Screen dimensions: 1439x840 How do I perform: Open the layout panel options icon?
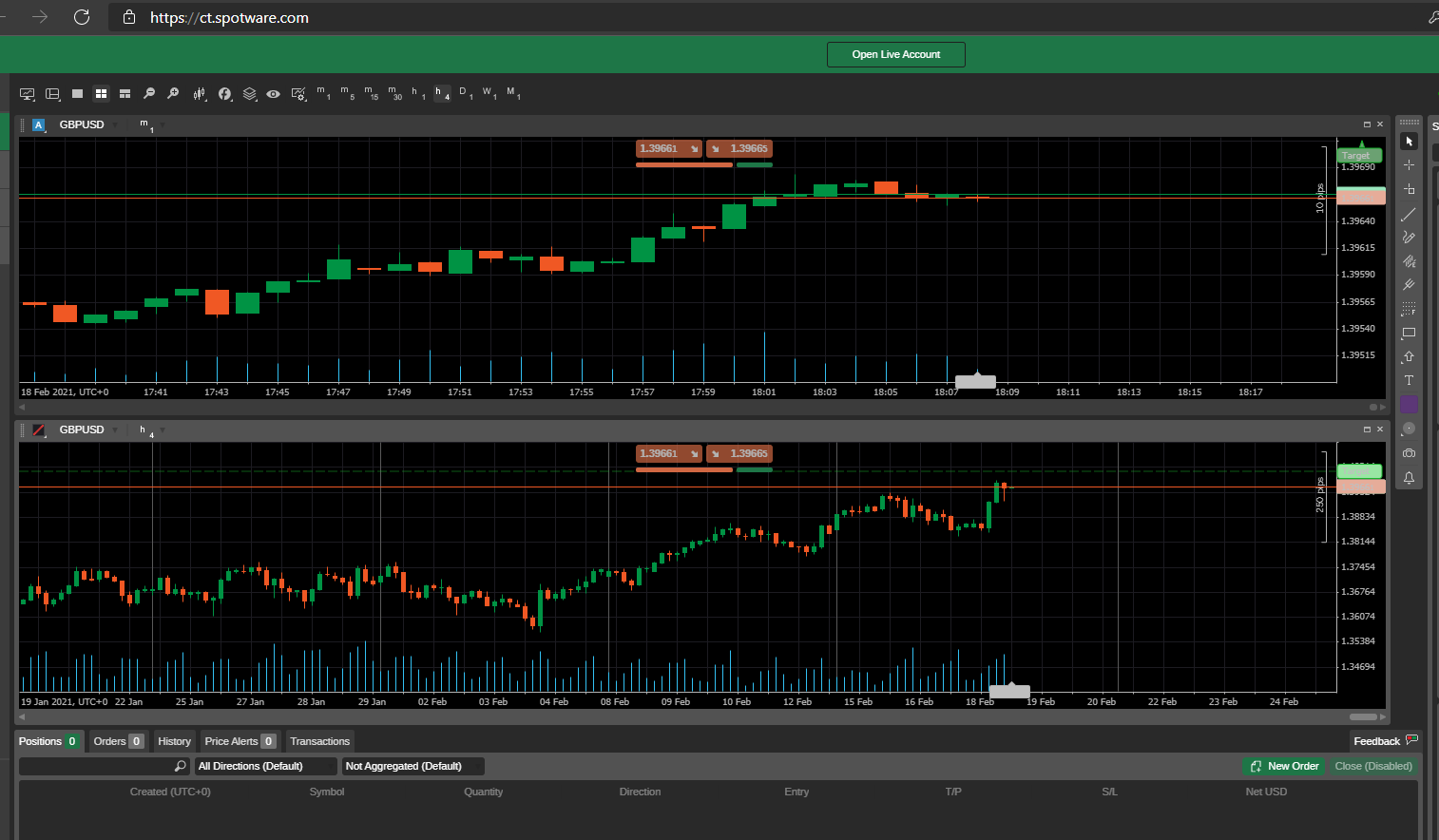point(53,94)
